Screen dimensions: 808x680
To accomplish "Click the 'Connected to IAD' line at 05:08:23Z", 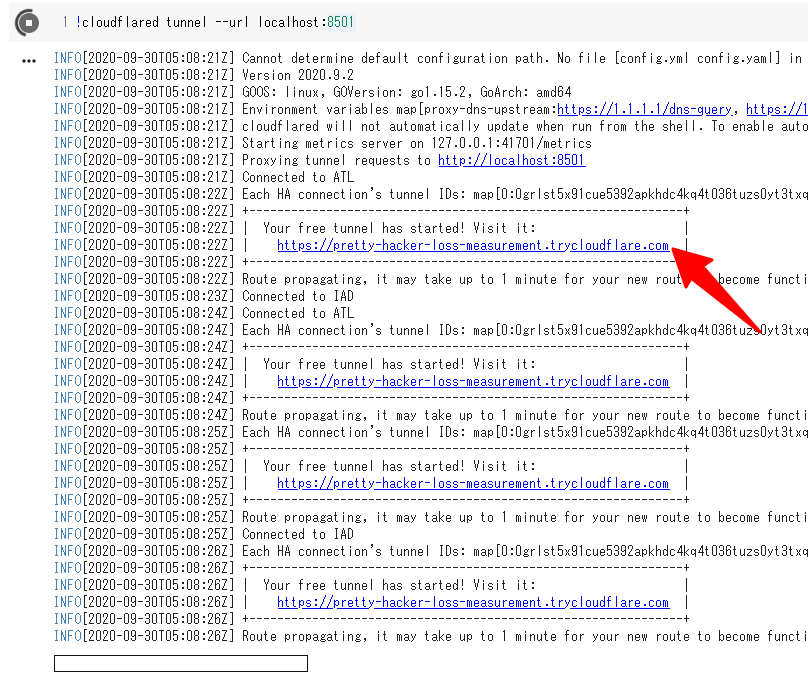I will pos(204,296).
